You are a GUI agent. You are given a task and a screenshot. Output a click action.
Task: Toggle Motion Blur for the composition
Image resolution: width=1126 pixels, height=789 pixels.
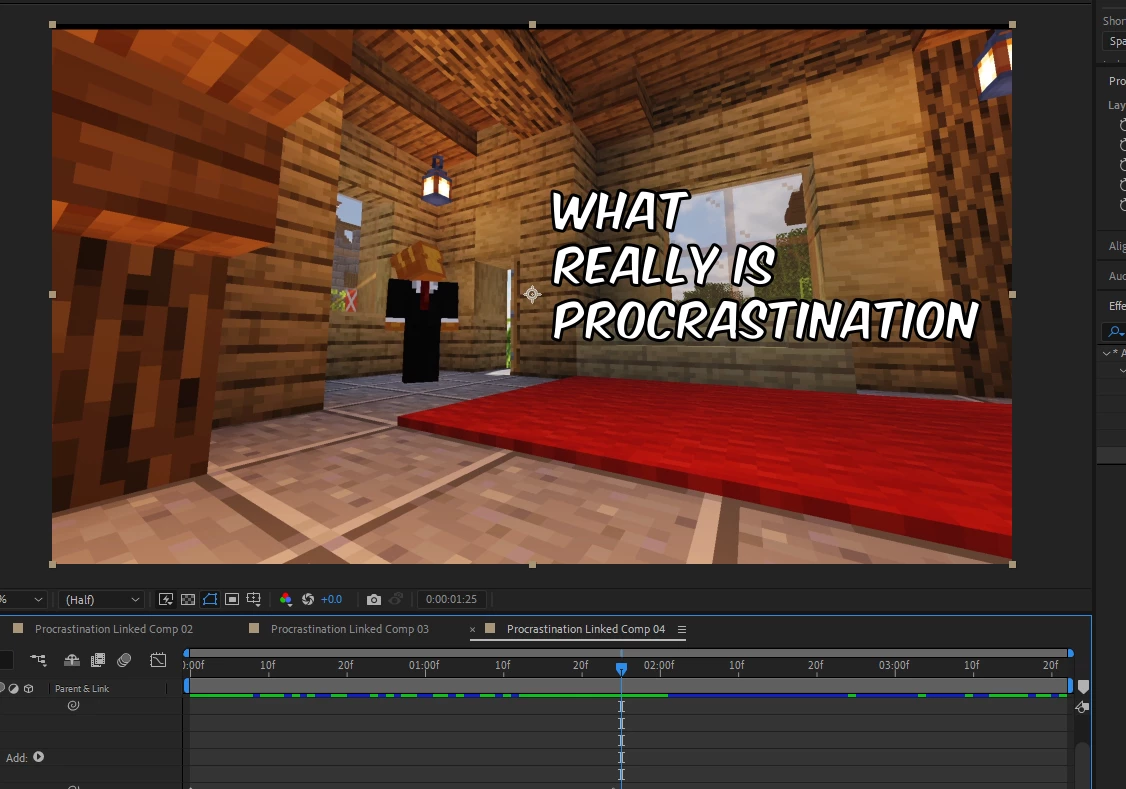tap(124, 660)
